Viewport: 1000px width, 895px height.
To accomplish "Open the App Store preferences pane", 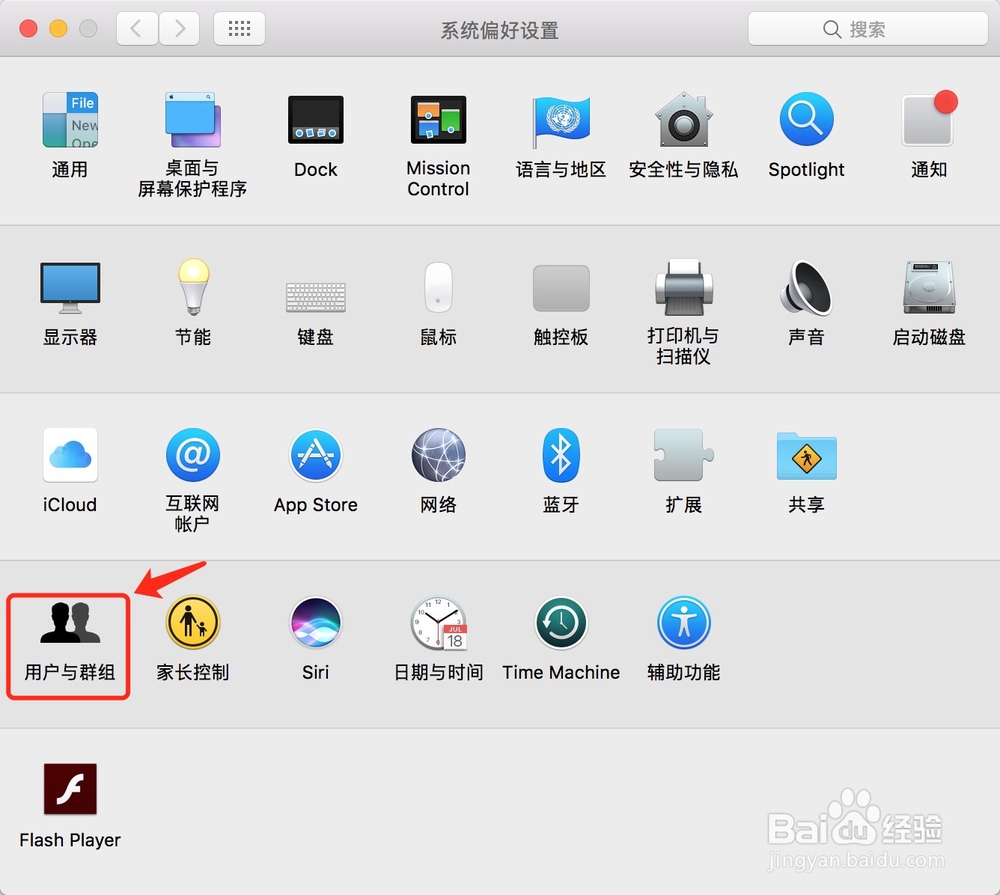I will (316, 455).
